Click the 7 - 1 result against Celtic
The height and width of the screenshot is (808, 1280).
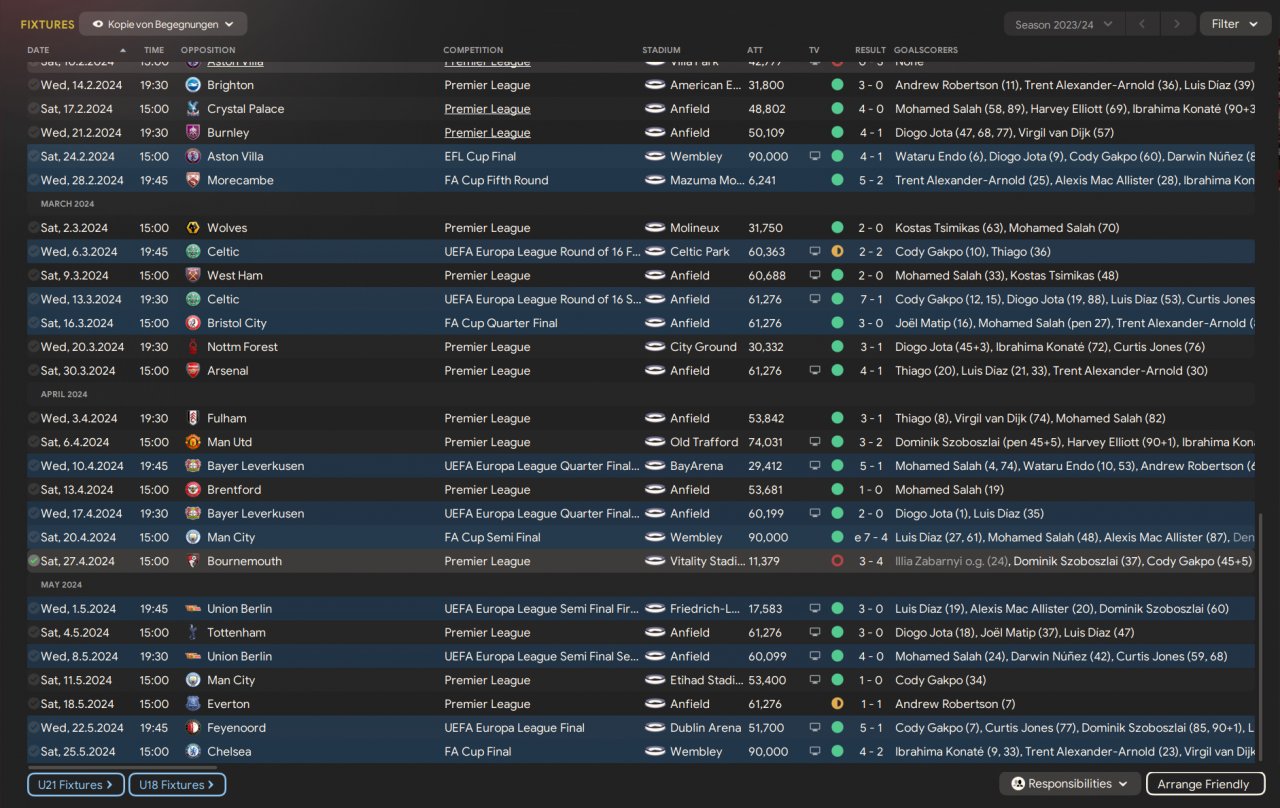click(870, 300)
